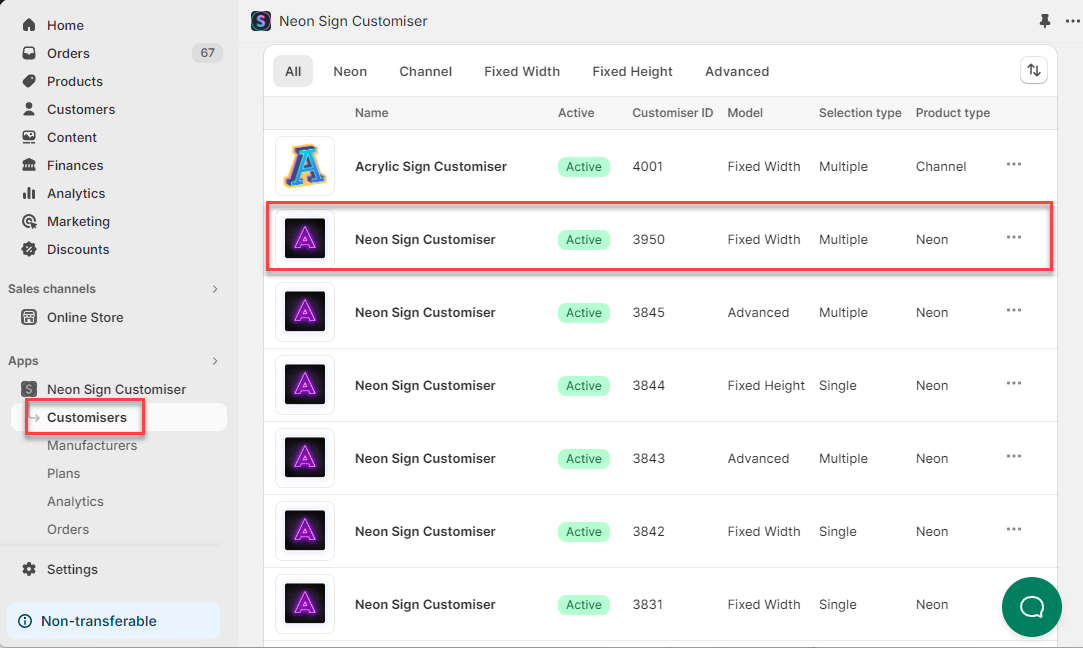Click the sort arrows button above table
Screen dimensions: 1083x648
coord(1034,70)
